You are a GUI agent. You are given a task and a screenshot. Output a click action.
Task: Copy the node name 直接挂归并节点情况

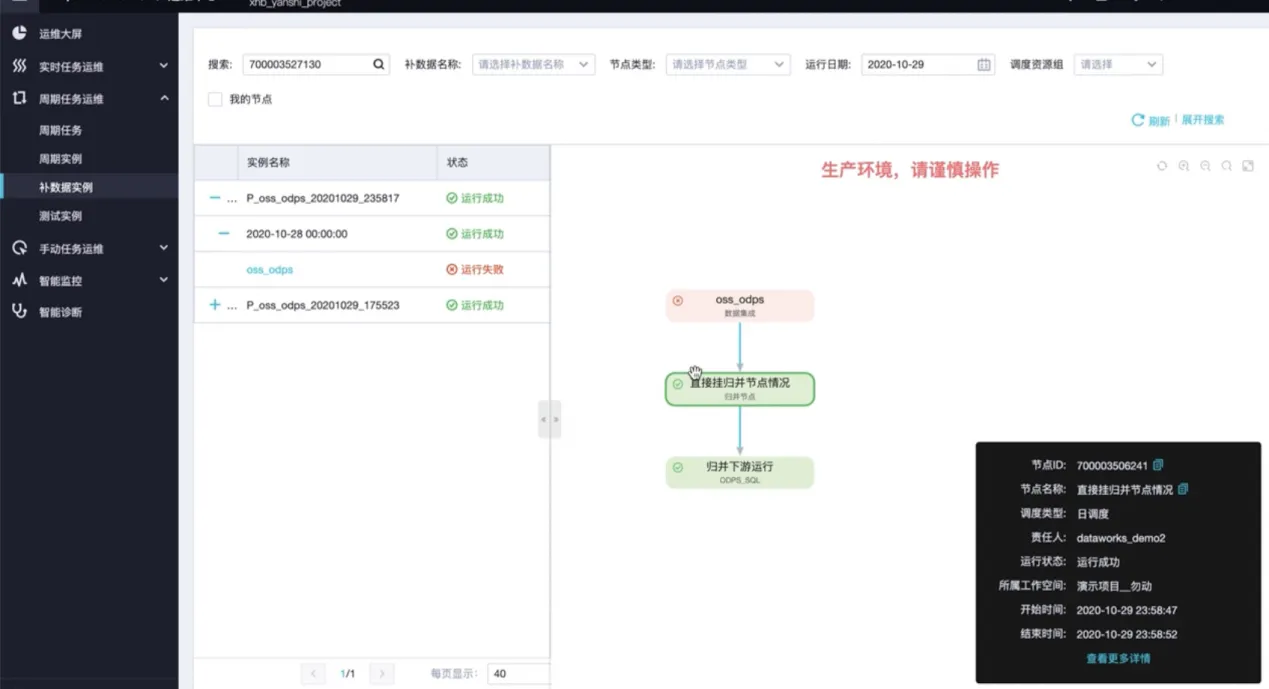click(x=1183, y=489)
